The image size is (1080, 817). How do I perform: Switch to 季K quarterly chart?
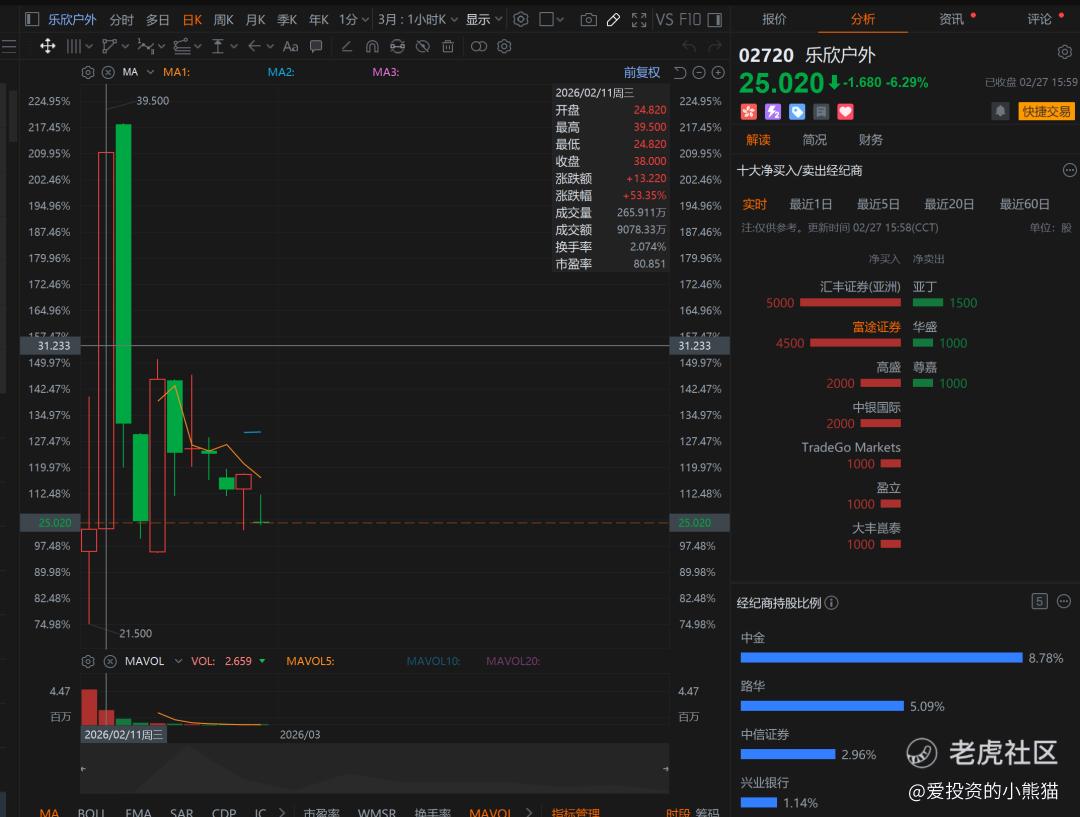(x=287, y=19)
